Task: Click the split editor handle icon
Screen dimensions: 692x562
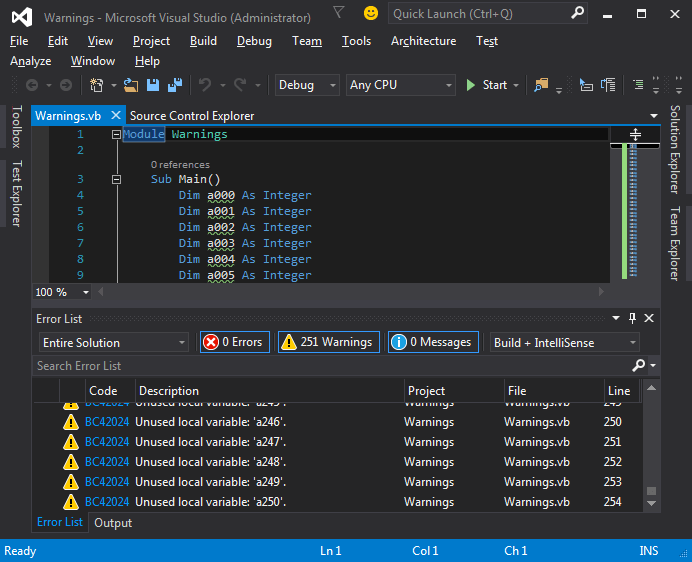Action: 635,134
